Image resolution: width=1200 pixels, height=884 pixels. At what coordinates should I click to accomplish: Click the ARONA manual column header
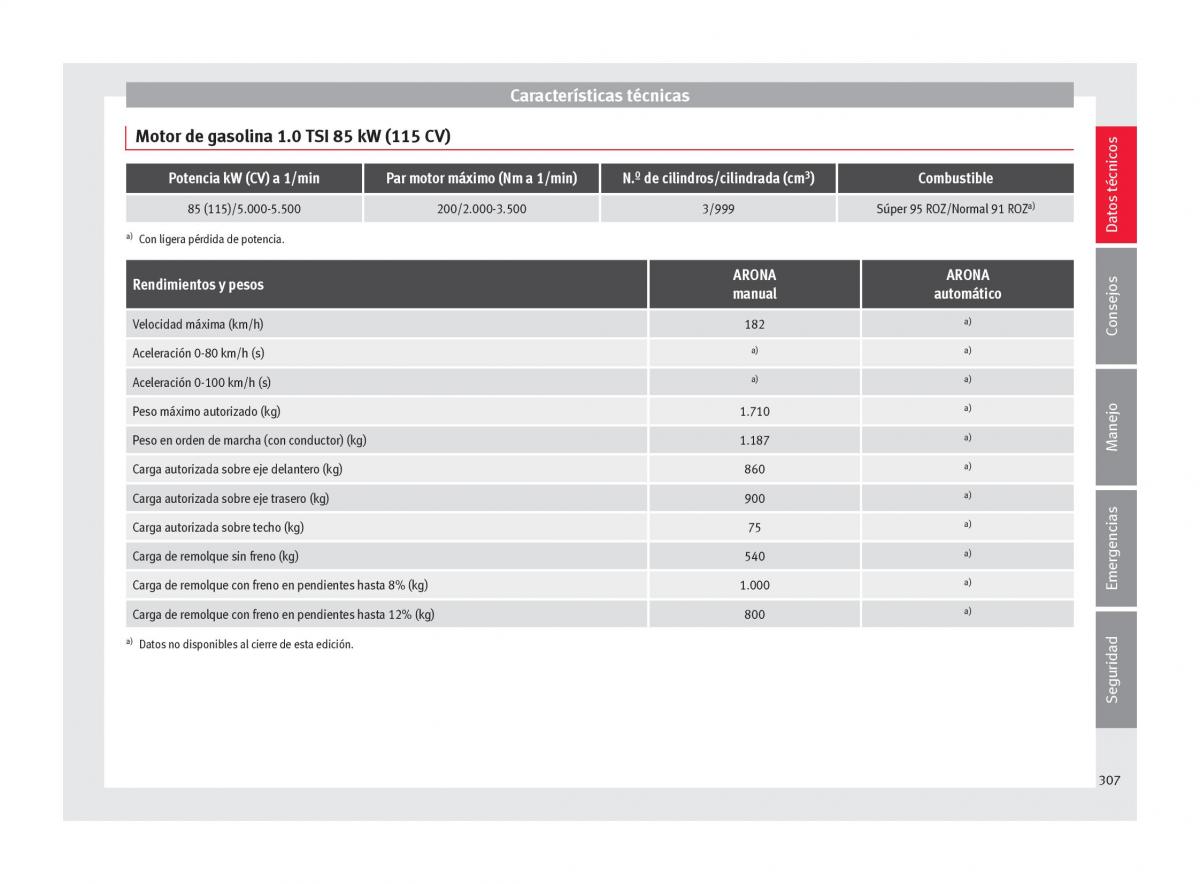[x=755, y=284]
